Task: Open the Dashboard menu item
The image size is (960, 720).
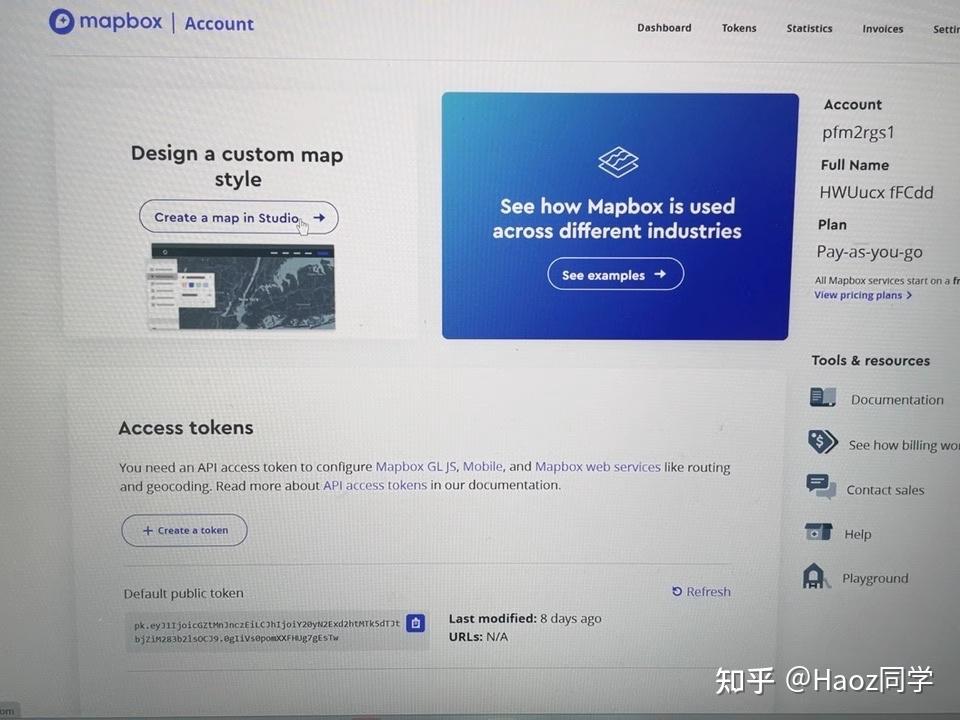Action: click(x=664, y=28)
